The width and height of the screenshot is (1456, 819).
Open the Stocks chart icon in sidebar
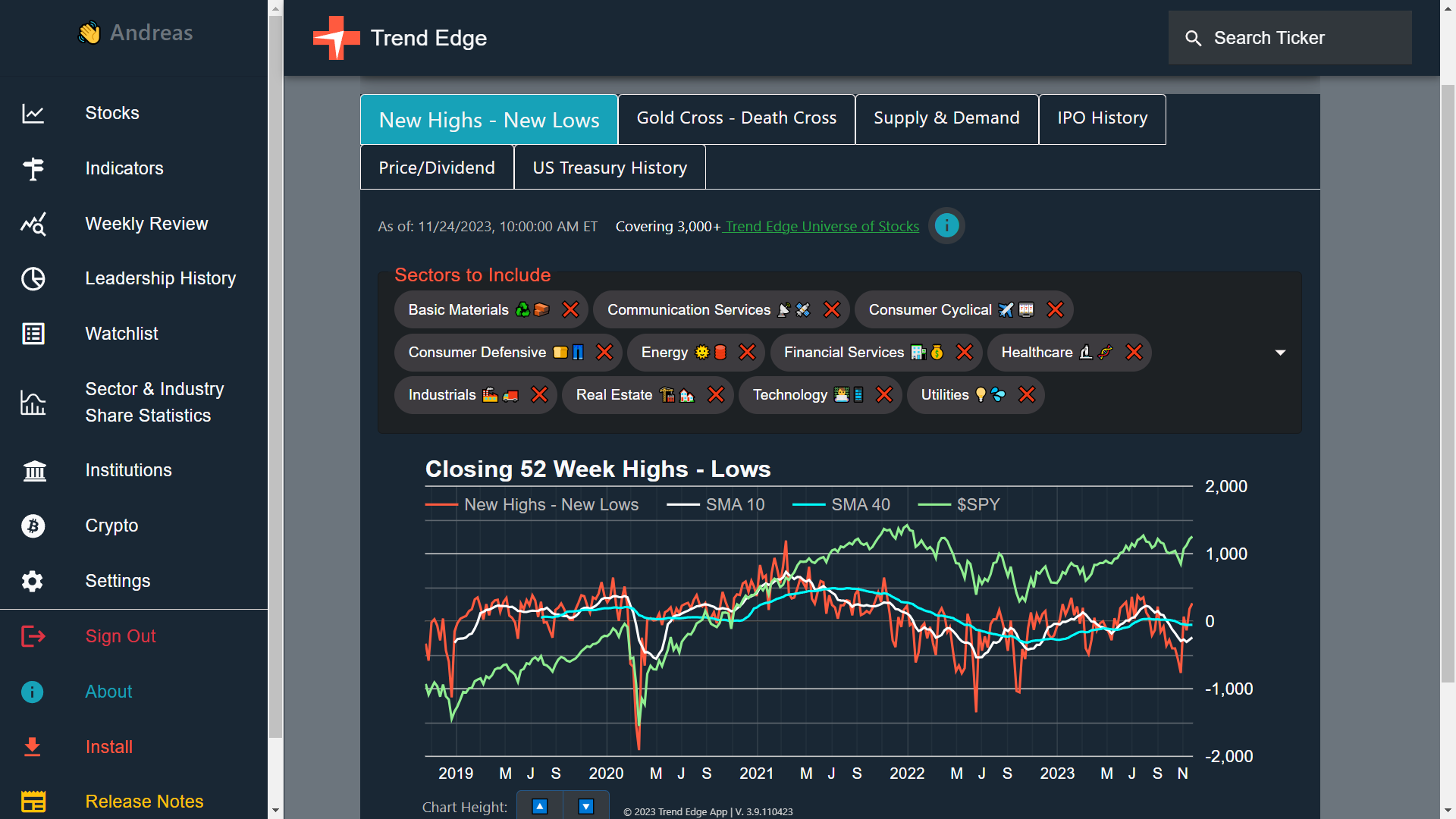(x=33, y=114)
